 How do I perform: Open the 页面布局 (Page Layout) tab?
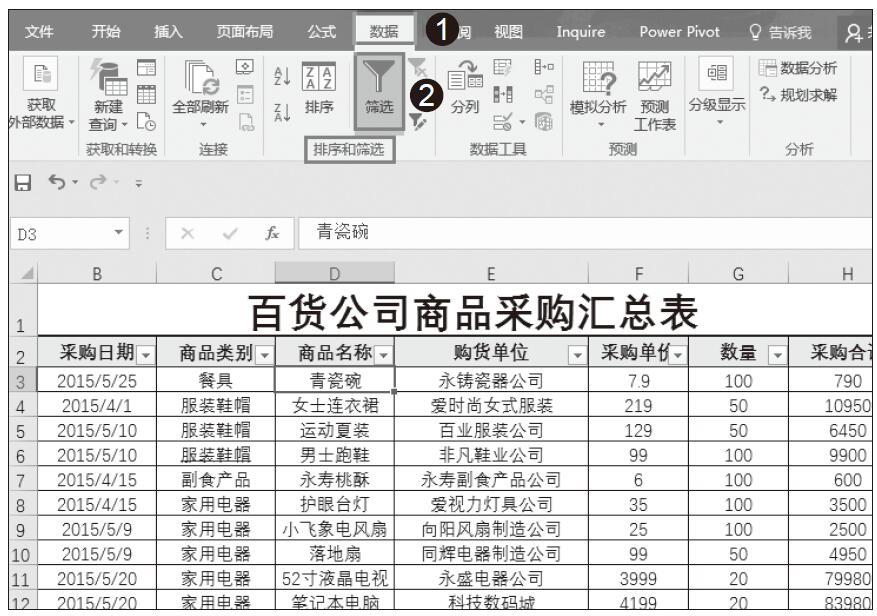click(x=244, y=31)
